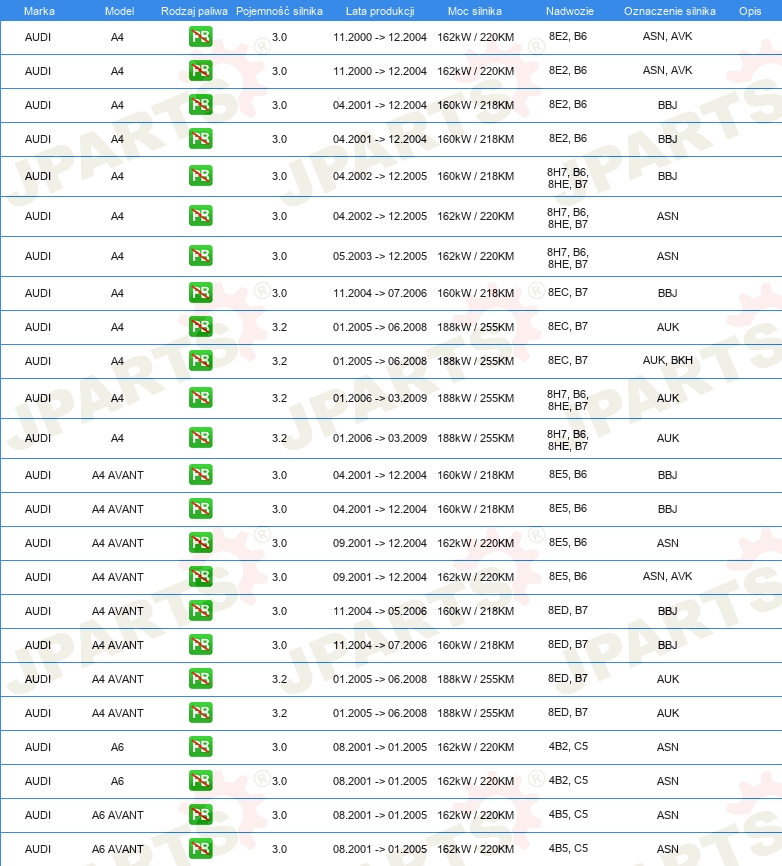Select the date range 05.2003 -> 12.2005

(x=380, y=256)
